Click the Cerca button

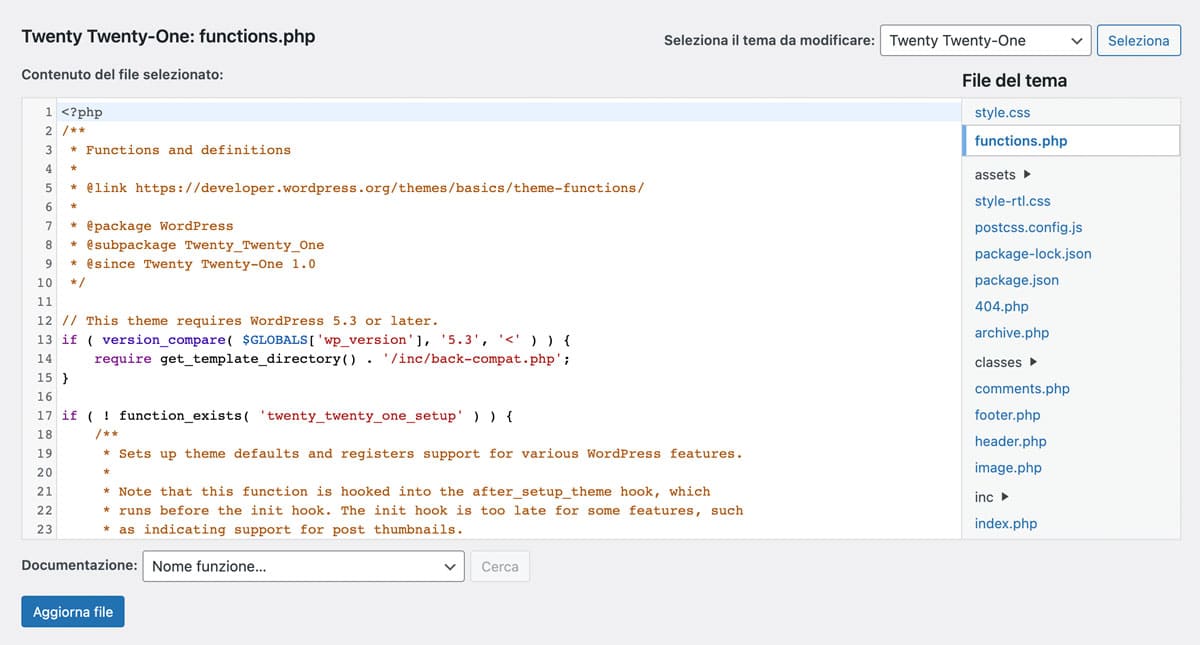click(x=500, y=567)
